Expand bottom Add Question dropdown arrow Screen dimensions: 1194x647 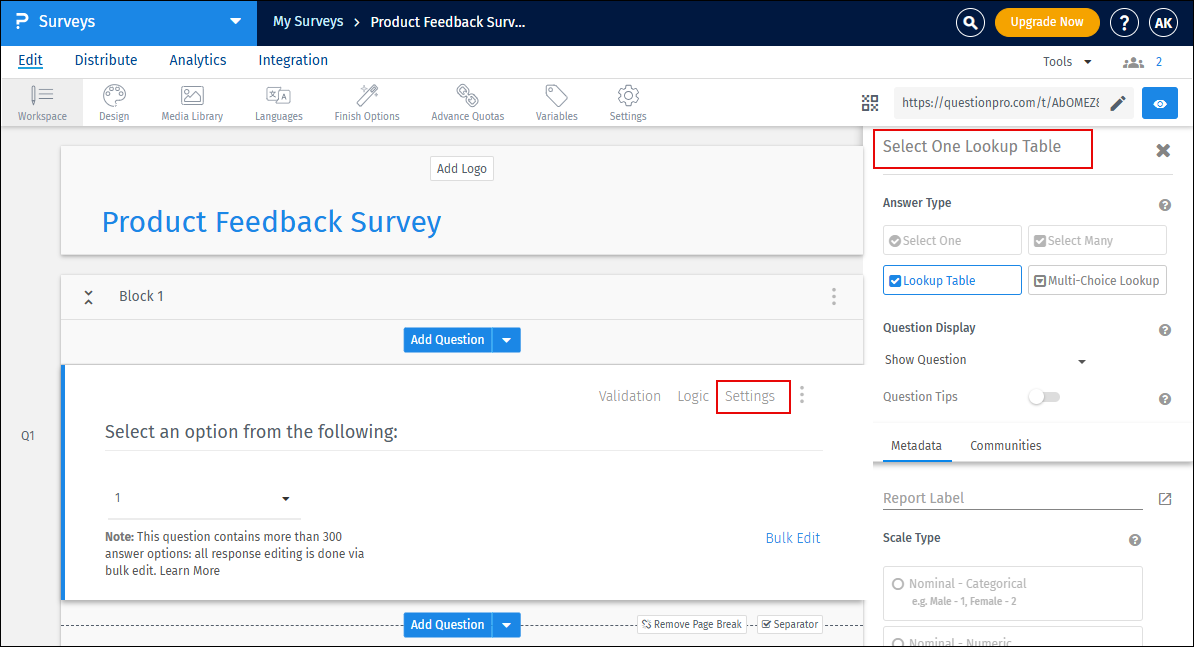point(506,625)
